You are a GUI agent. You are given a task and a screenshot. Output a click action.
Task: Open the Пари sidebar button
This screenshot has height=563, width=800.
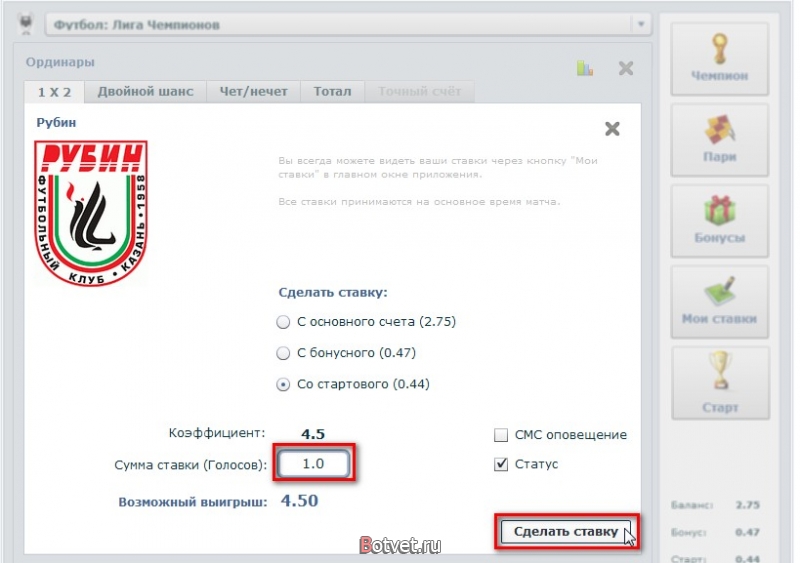click(719, 140)
